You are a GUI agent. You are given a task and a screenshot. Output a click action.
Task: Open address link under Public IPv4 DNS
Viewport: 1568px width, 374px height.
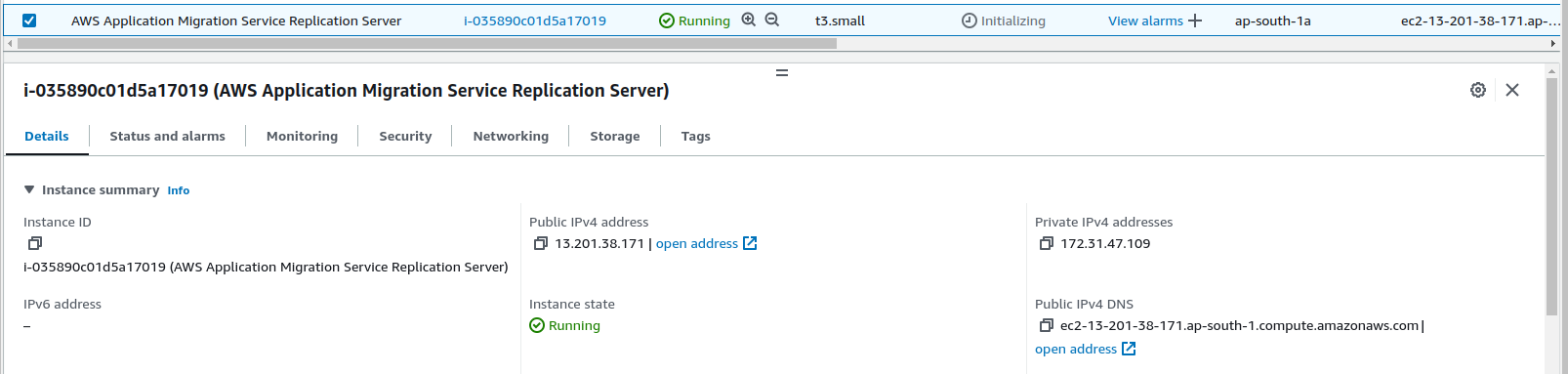pos(1076,350)
